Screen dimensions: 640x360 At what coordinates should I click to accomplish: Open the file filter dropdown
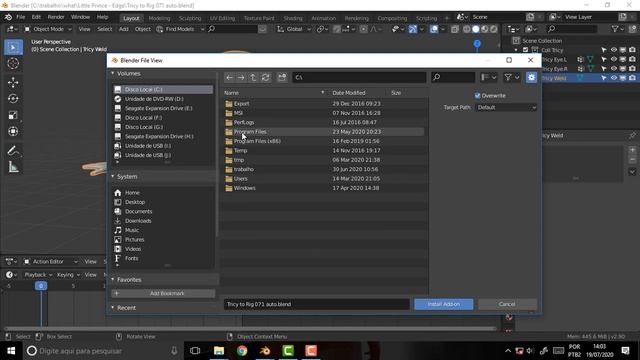click(x=511, y=77)
